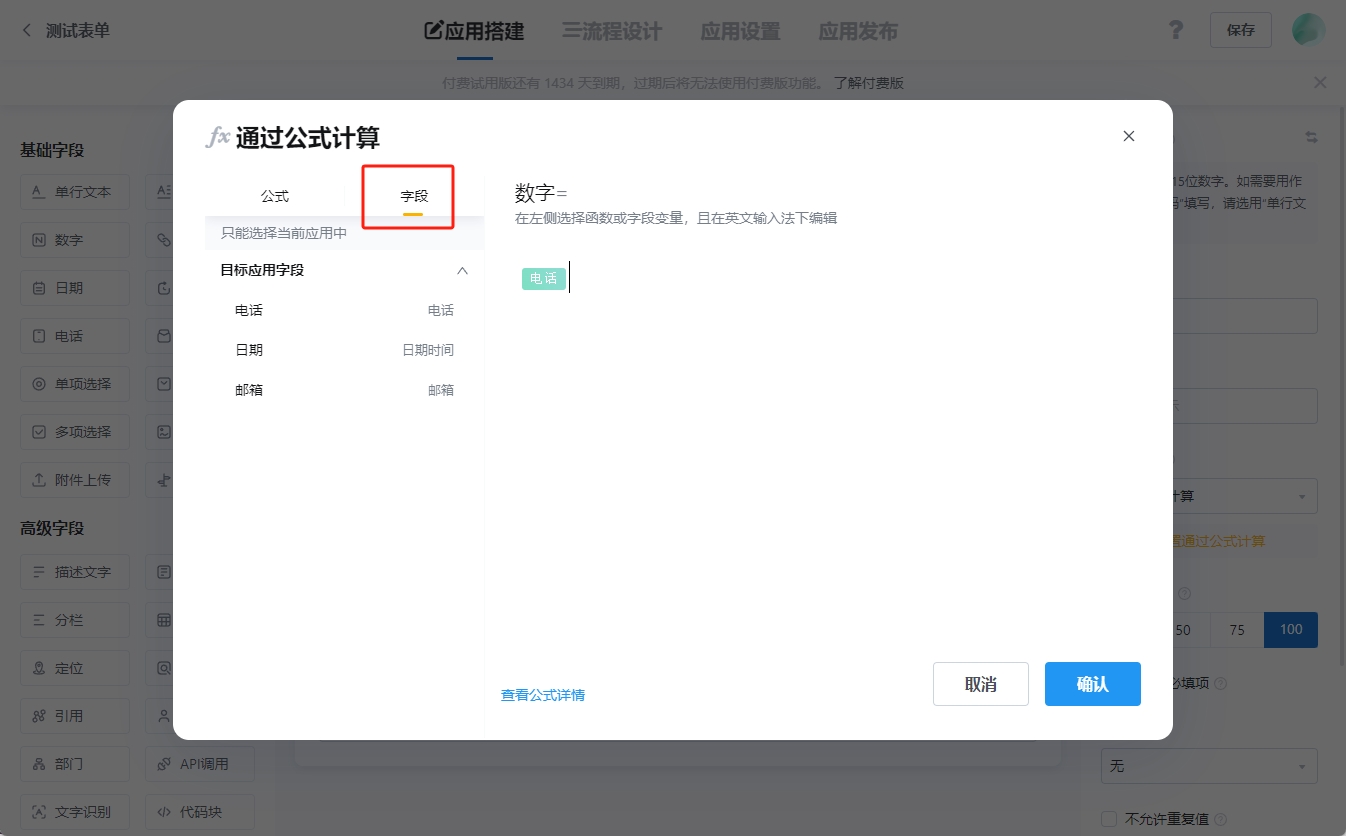Enable the 不允许重复值 checkbox

pyautogui.click(x=1109, y=818)
